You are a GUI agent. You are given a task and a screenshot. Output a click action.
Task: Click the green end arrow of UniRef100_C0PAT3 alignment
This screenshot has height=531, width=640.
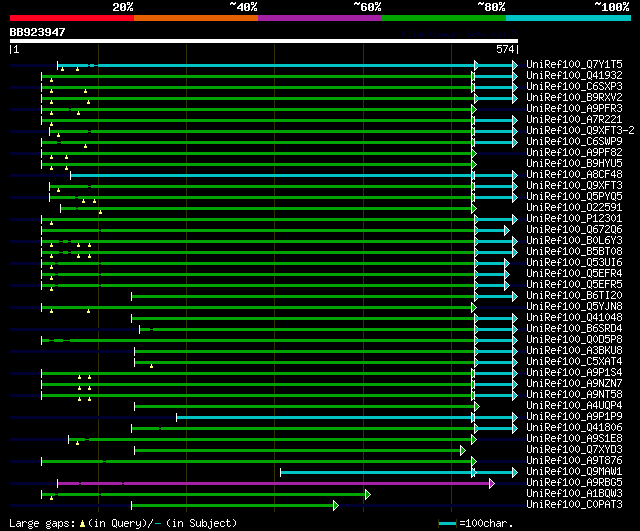point(336,506)
